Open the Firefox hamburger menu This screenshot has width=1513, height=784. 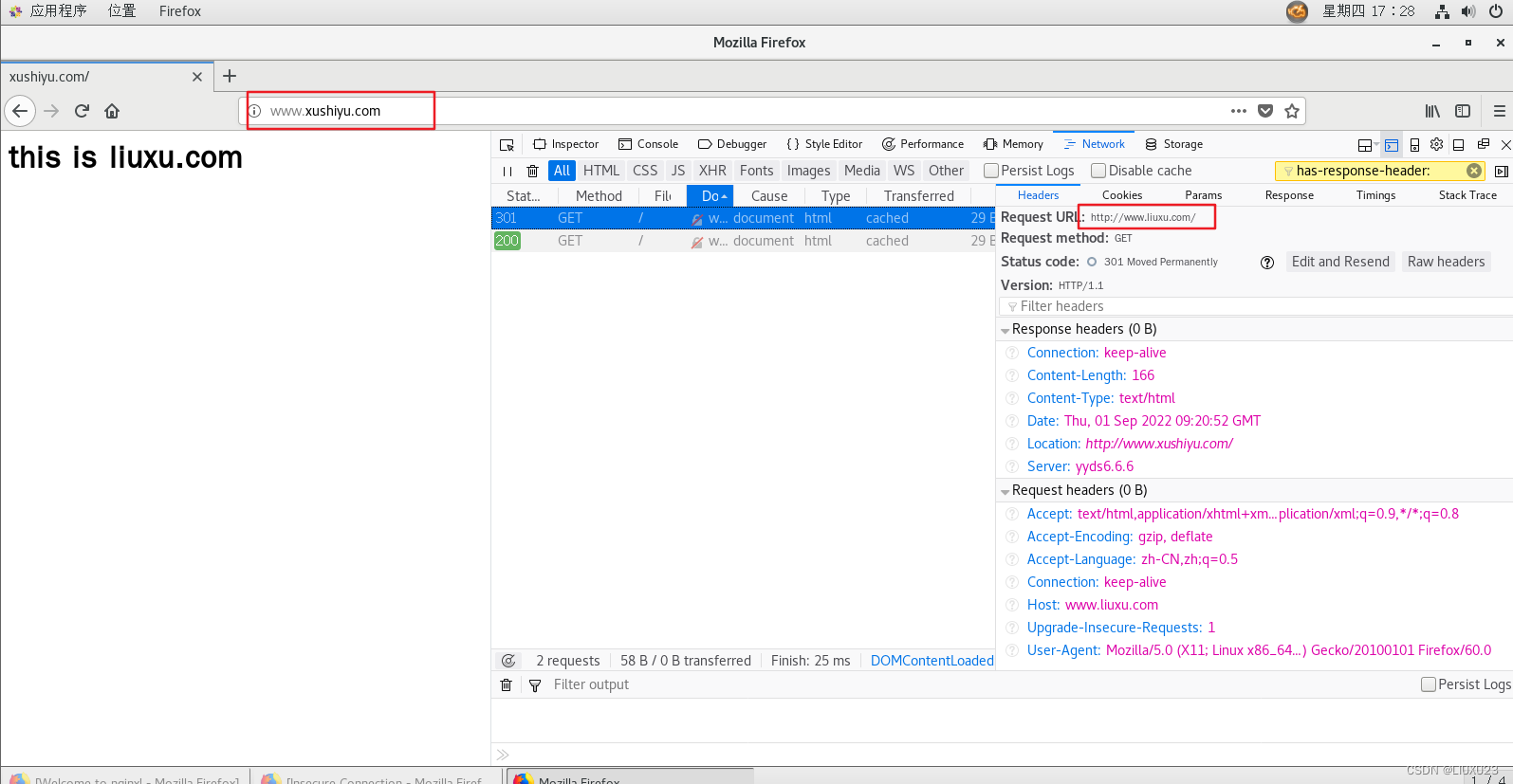pos(1500,111)
